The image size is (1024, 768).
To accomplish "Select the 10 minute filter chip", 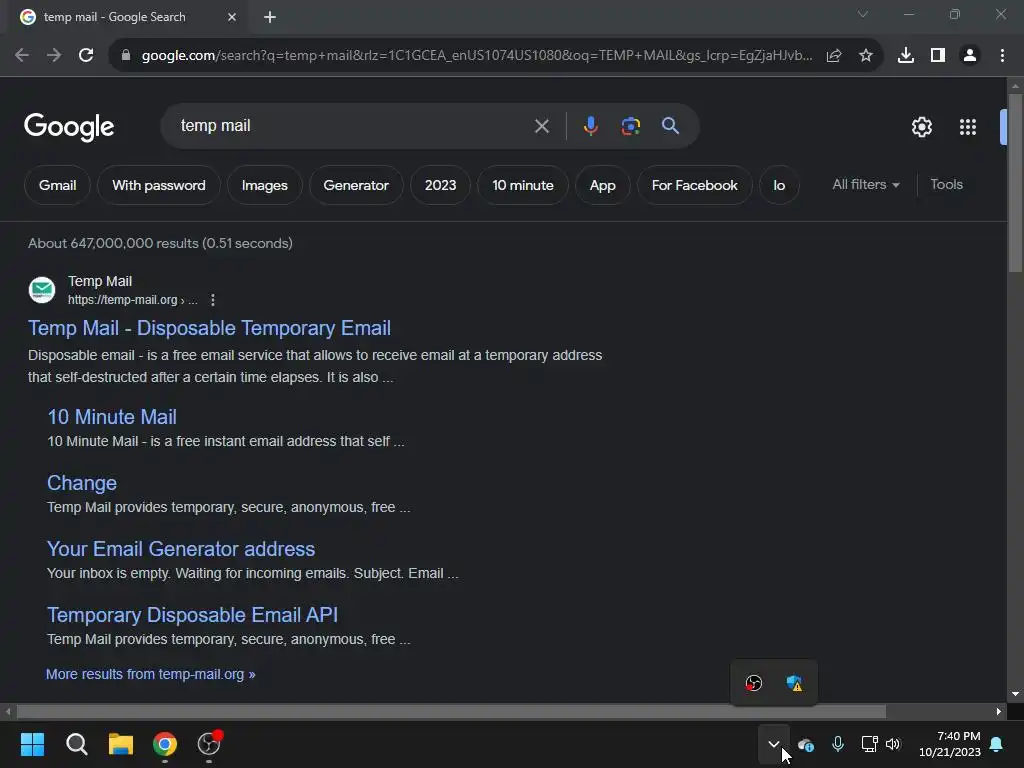I will pos(523,185).
